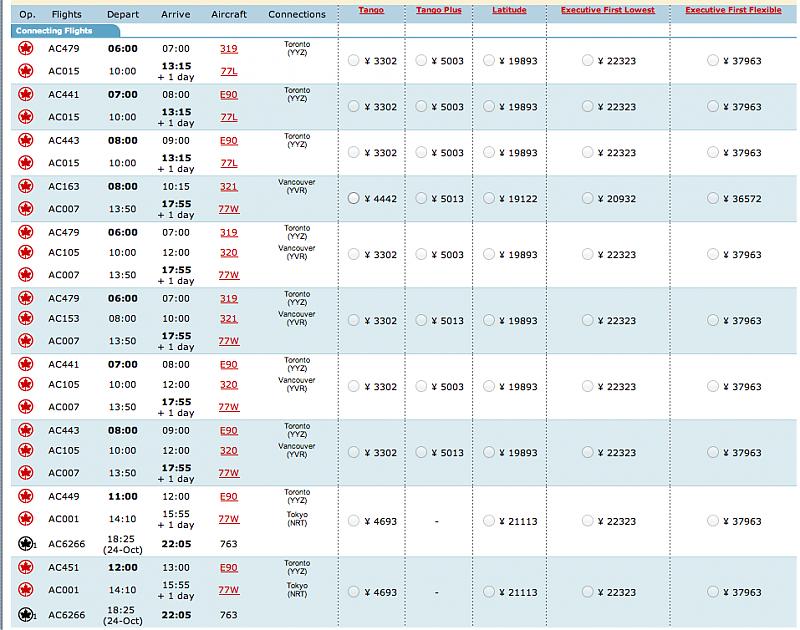The height and width of the screenshot is (630, 800).
Task: Select the ¥36572 Executive First Flexible fare
Action: pyautogui.click(x=713, y=198)
